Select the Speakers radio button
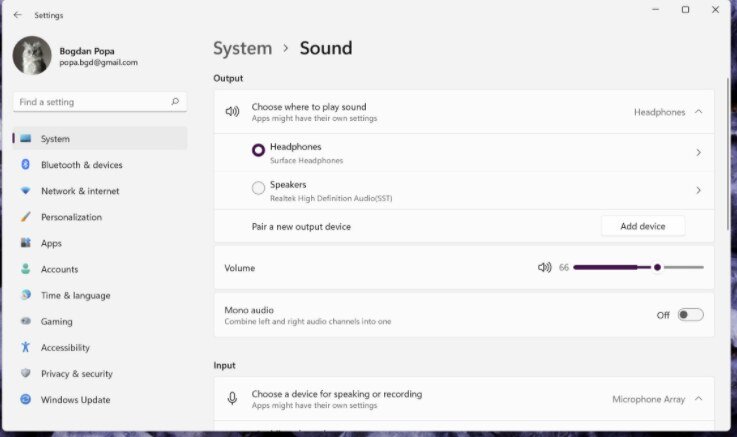Viewport: 737px width, 437px height. [x=259, y=187]
